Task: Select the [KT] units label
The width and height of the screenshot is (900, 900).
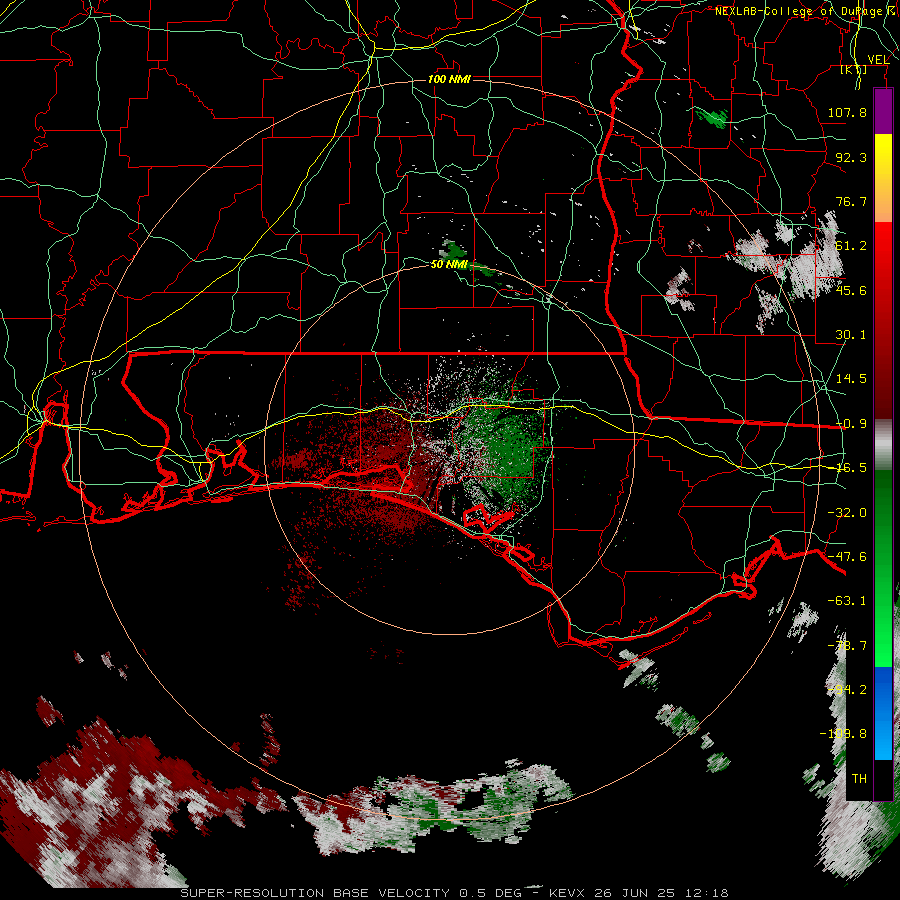Action: [854, 70]
